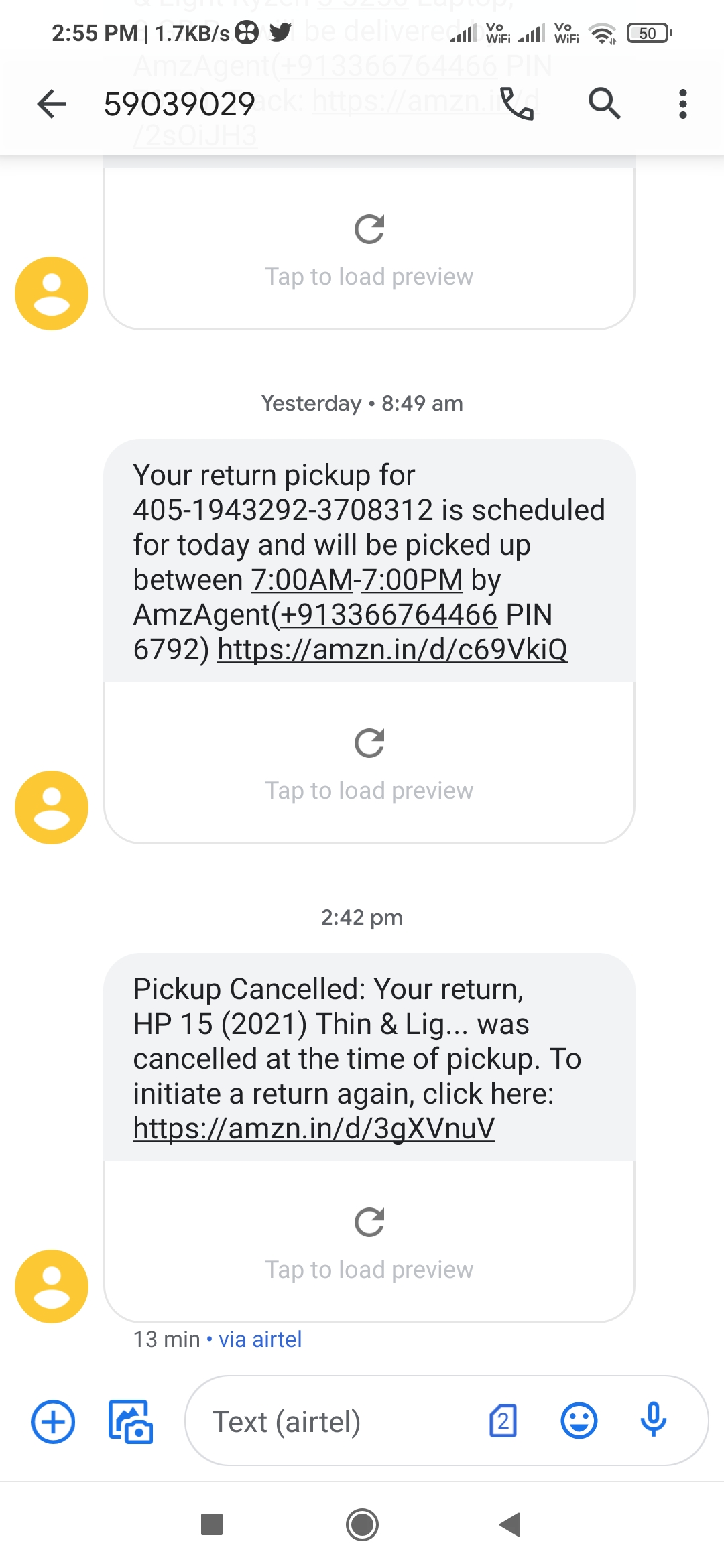
Task: Open gallery and camera attachment icon
Action: pos(131,1421)
